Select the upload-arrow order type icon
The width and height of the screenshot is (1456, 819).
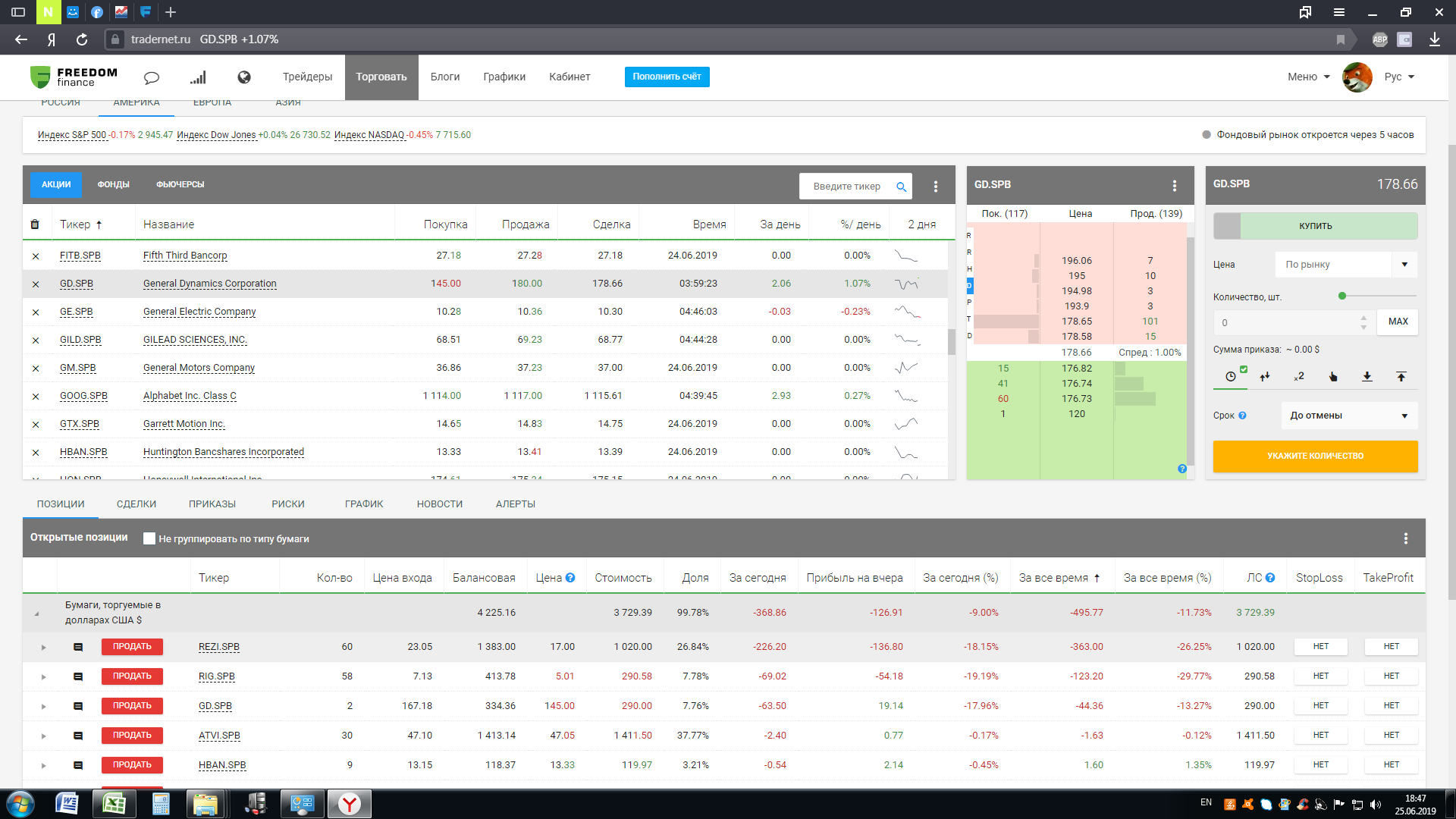click(x=1401, y=376)
